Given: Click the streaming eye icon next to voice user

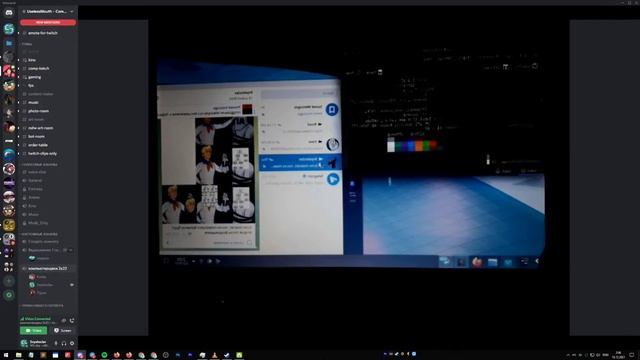Looking at the screenshot, I should pos(72,285).
